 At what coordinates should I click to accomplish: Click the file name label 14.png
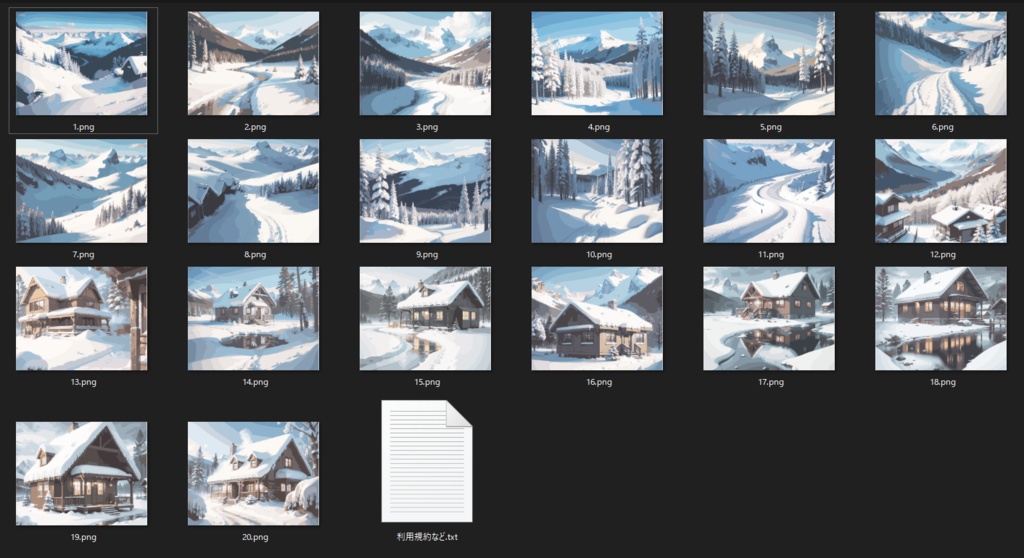click(255, 382)
